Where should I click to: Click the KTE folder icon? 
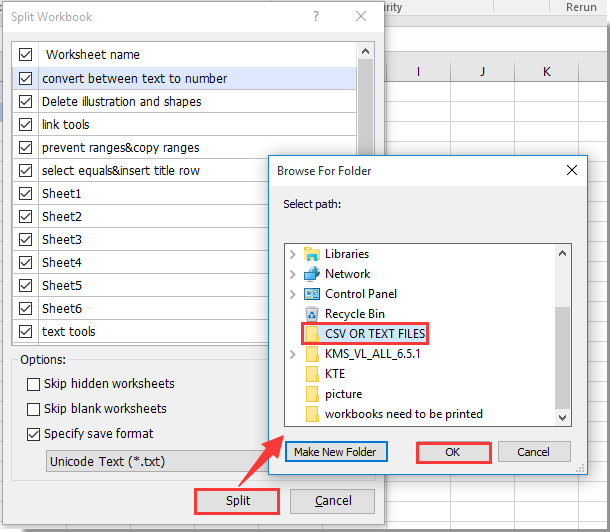312,374
